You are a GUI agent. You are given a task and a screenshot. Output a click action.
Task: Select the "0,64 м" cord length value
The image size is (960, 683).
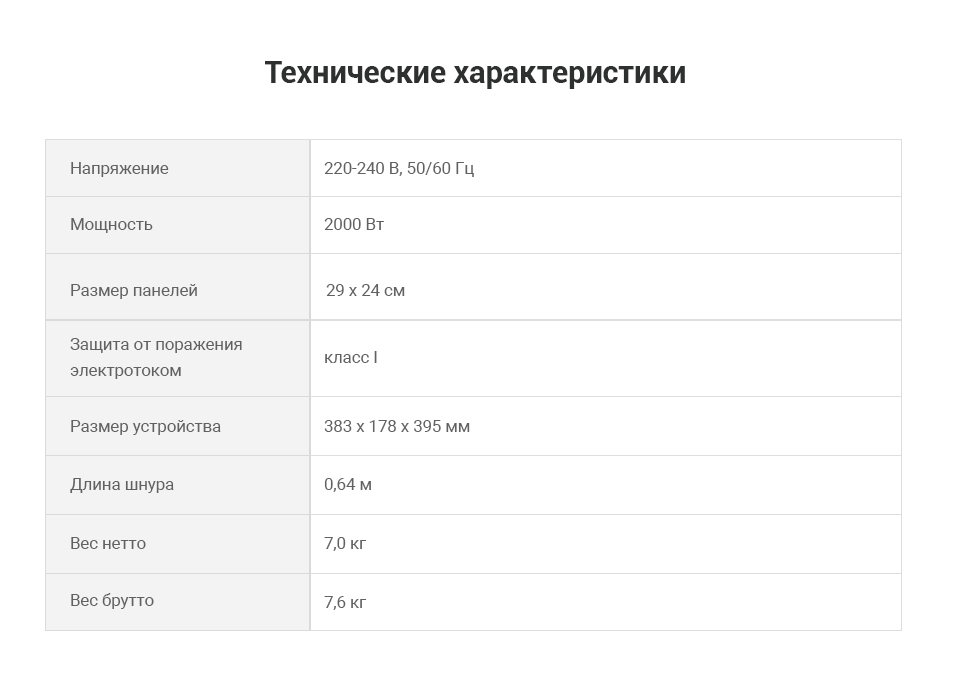[x=348, y=484]
